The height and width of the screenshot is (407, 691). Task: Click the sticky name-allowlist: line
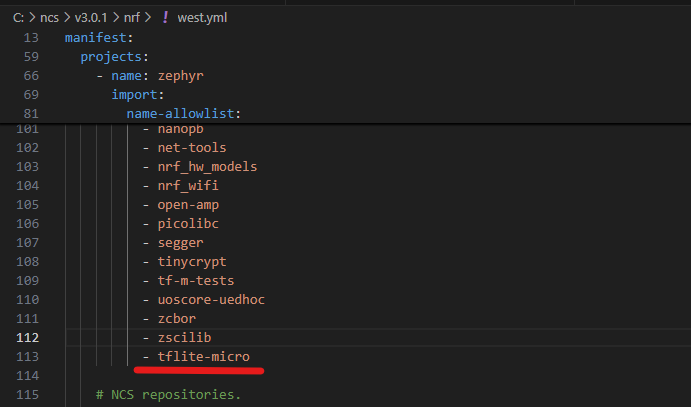coord(183,114)
